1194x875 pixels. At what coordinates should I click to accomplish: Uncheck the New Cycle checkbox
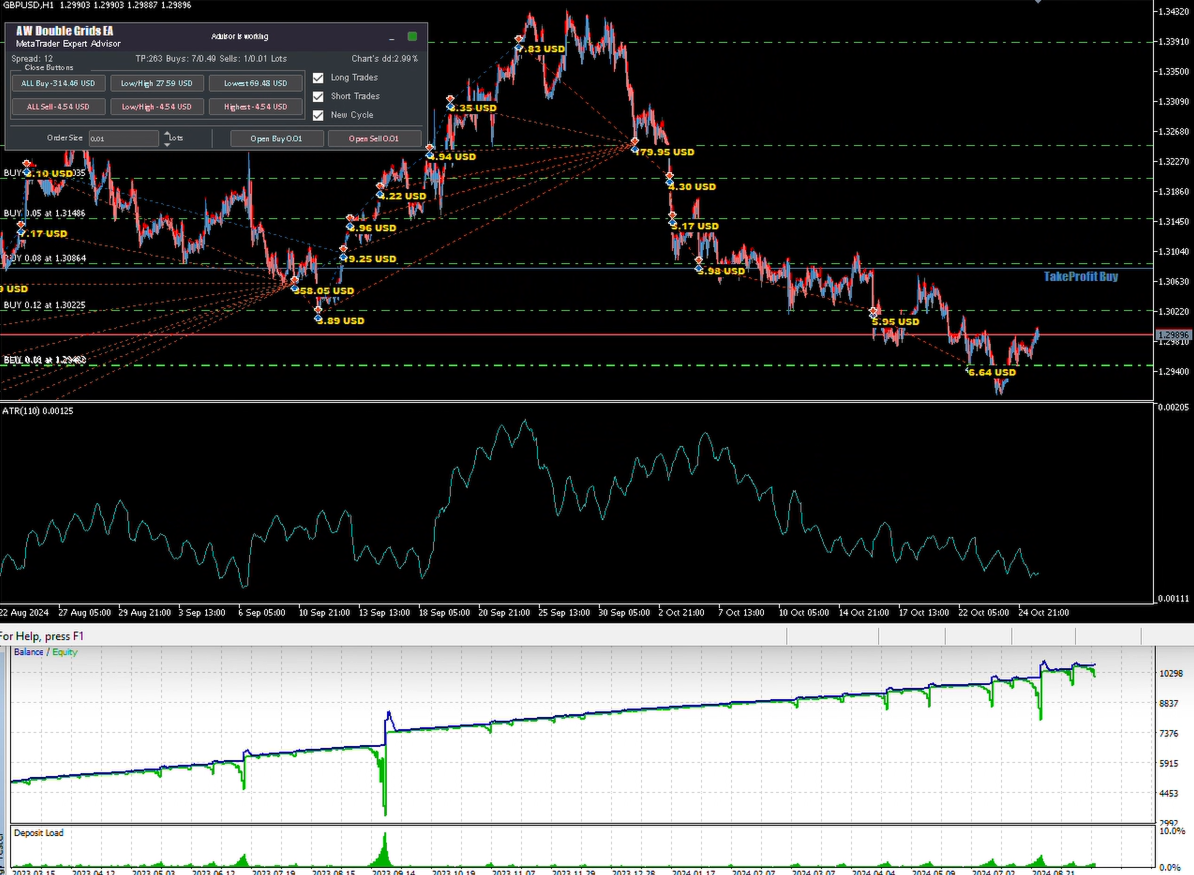[318, 115]
